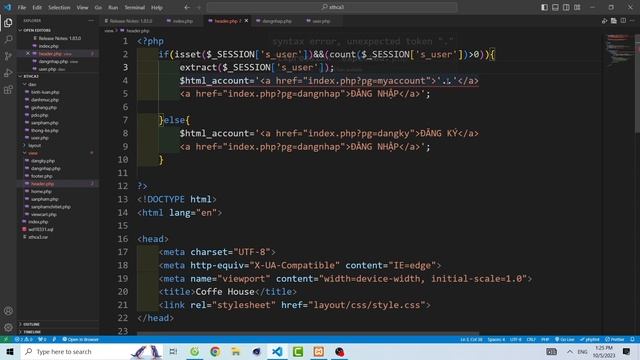640x360 pixels.
Task: Click the command center search box
Action: (x=332, y=7)
